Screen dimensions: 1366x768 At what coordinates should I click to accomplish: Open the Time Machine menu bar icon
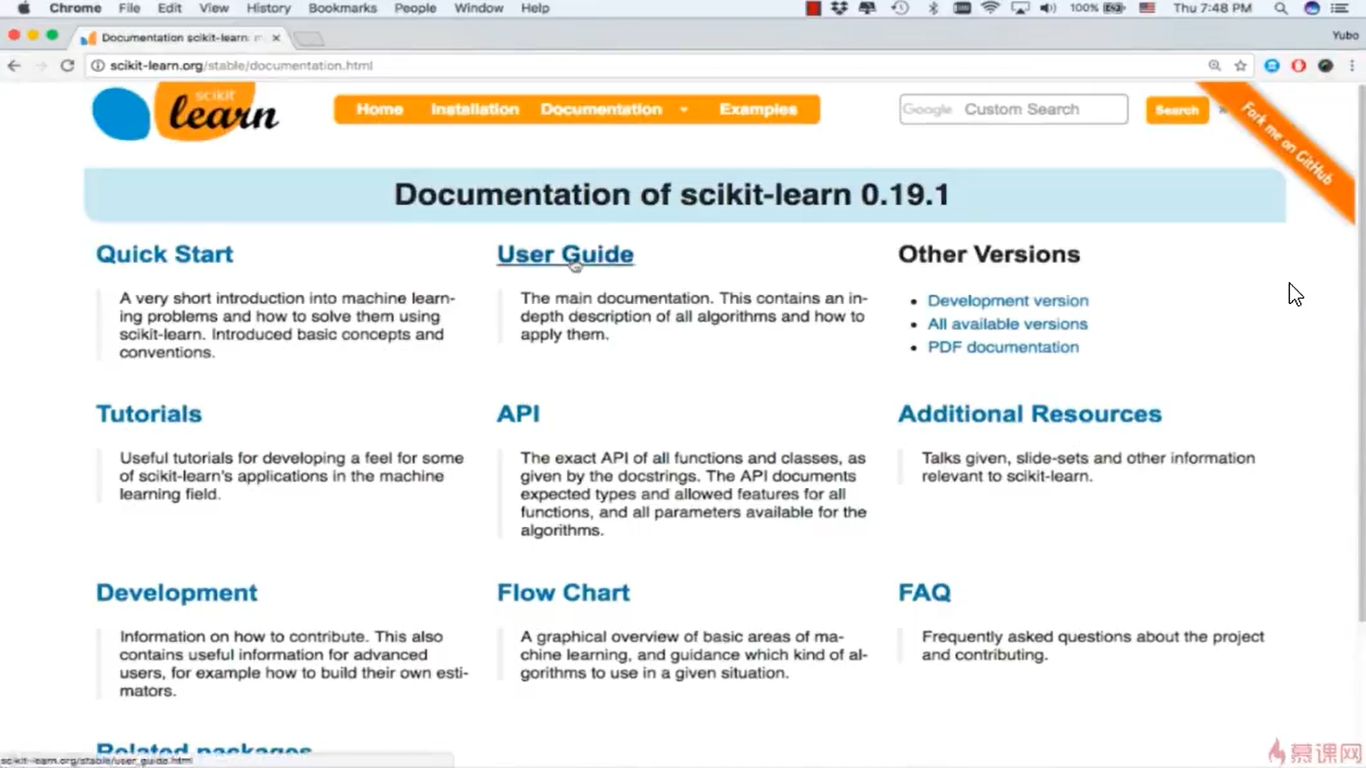coord(900,8)
